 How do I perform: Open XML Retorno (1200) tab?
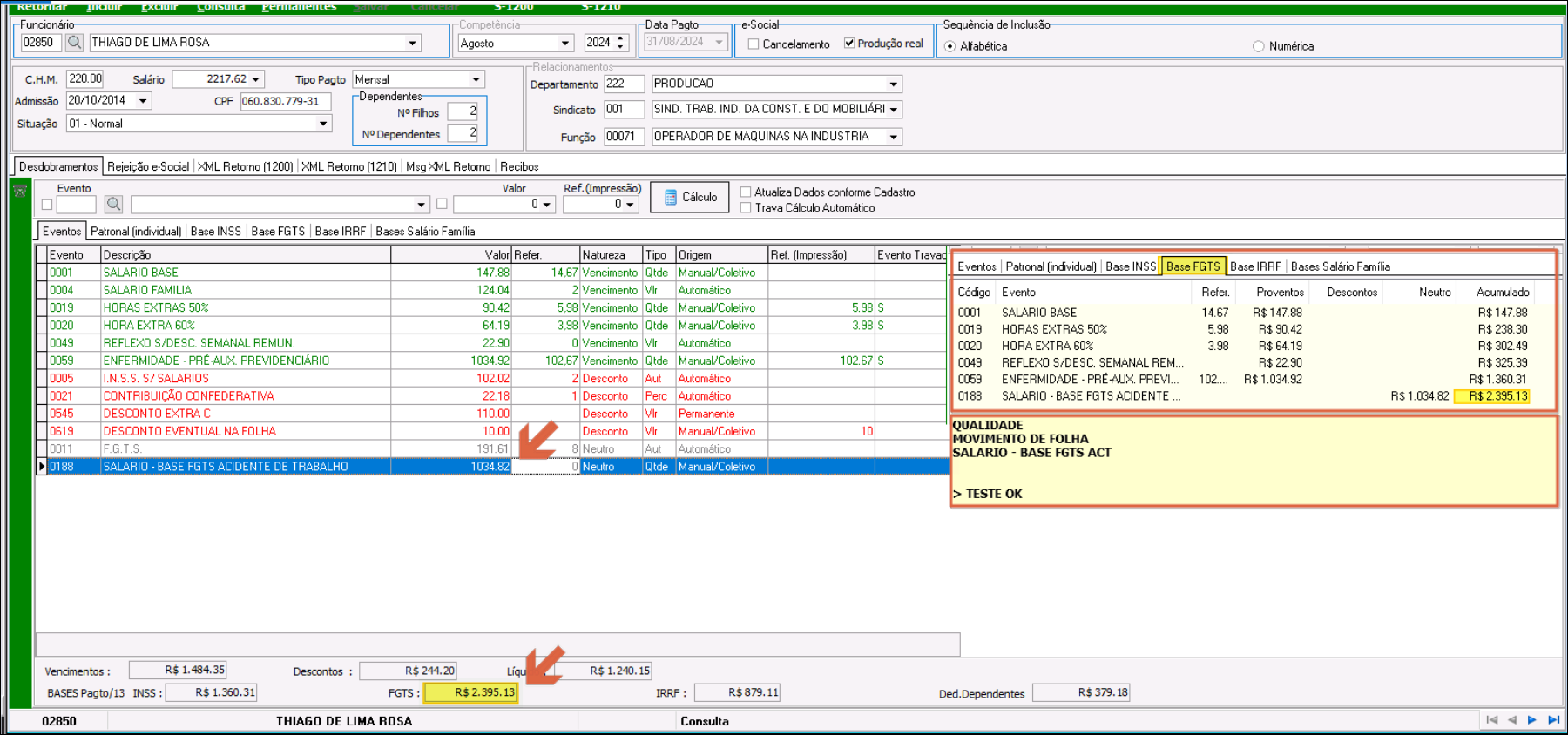tap(246, 166)
